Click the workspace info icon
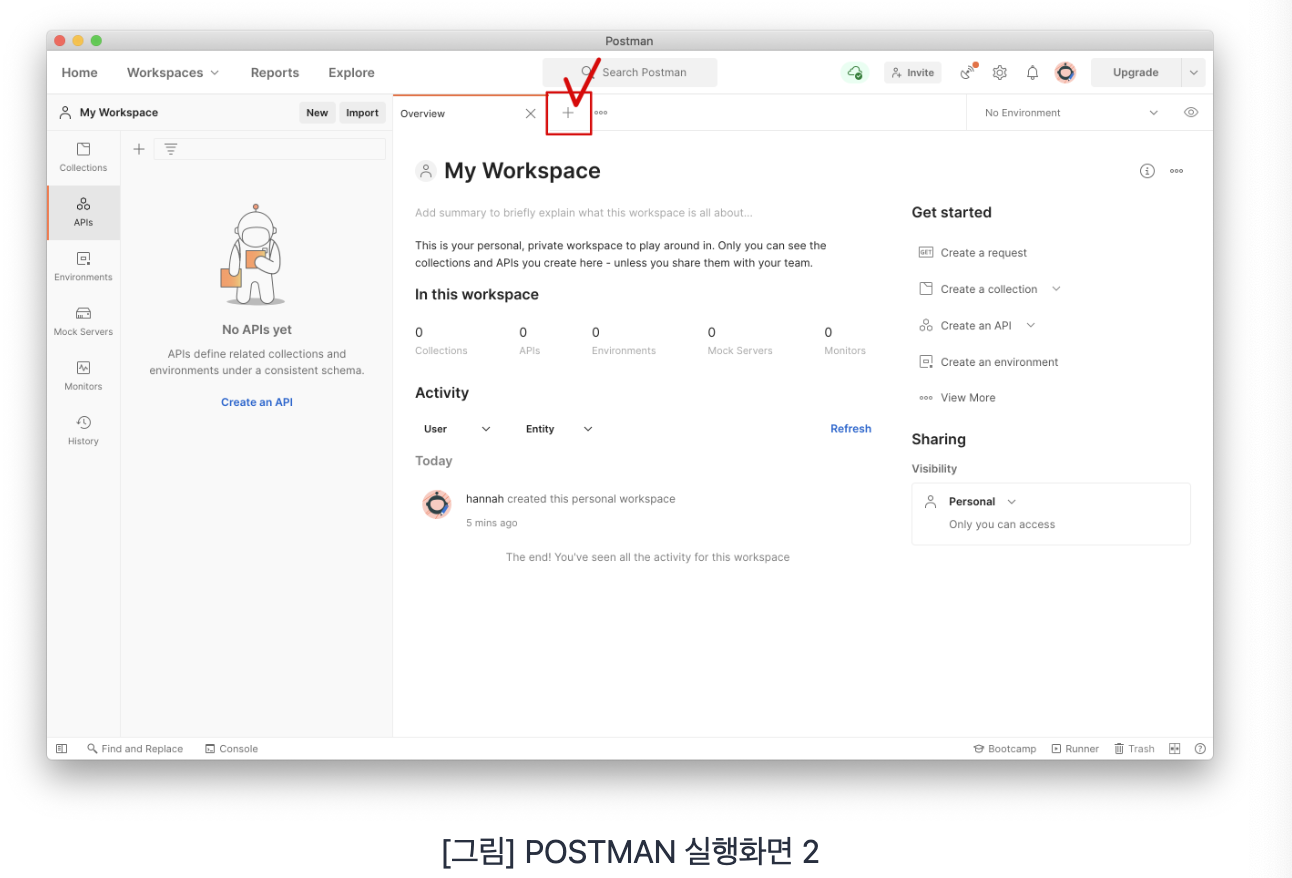The image size is (1292, 878). (x=1147, y=171)
